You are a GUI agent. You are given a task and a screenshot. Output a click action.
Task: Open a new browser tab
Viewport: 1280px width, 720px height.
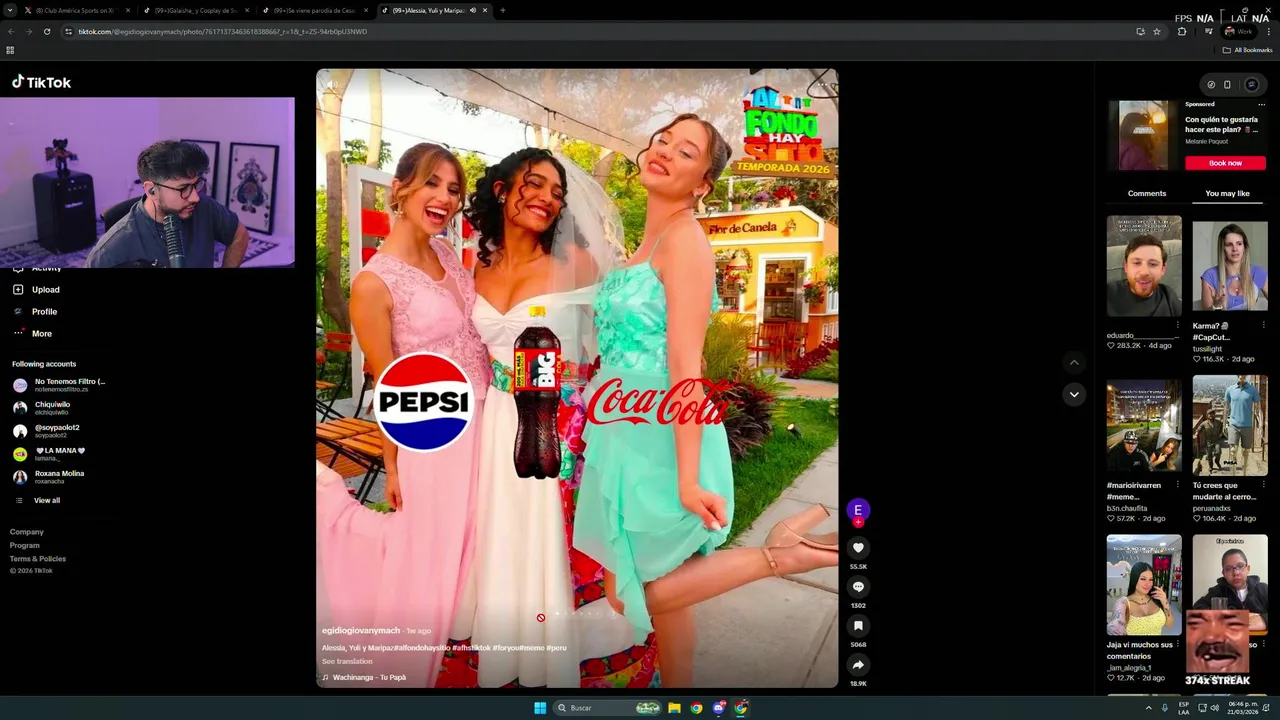pos(502,10)
